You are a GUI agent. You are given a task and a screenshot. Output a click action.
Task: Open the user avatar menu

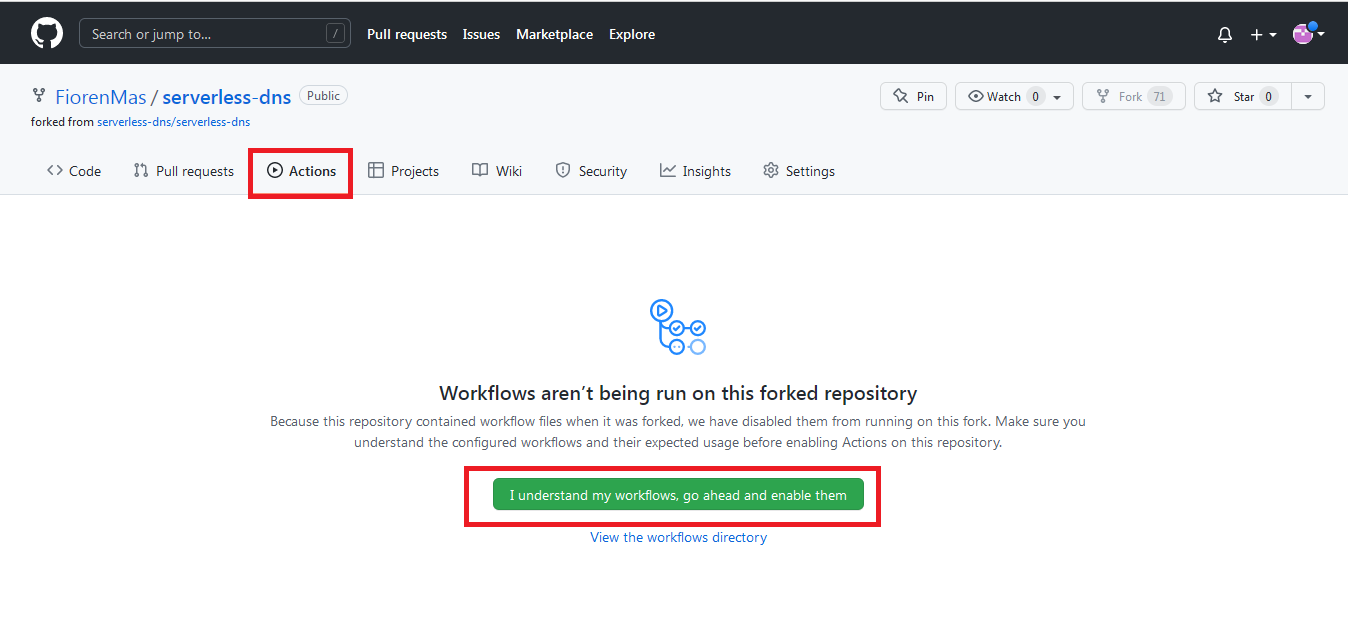(x=1309, y=34)
